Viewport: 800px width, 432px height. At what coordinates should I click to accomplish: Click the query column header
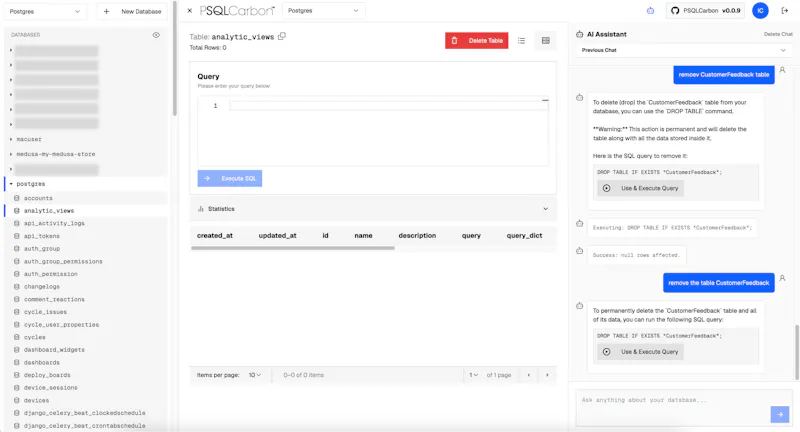point(471,236)
